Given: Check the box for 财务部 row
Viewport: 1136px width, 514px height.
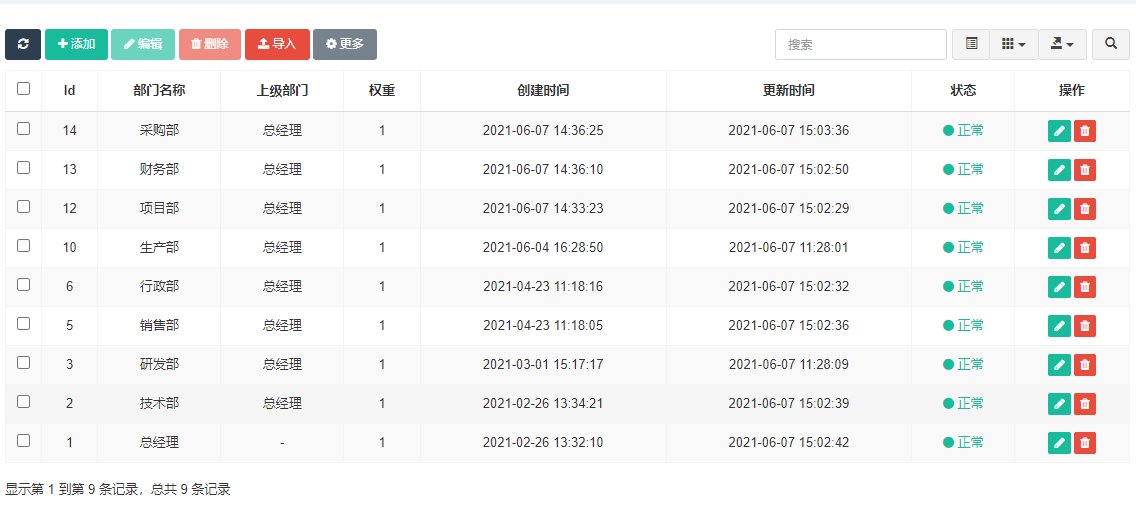Looking at the screenshot, I should click(x=23, y=167).
